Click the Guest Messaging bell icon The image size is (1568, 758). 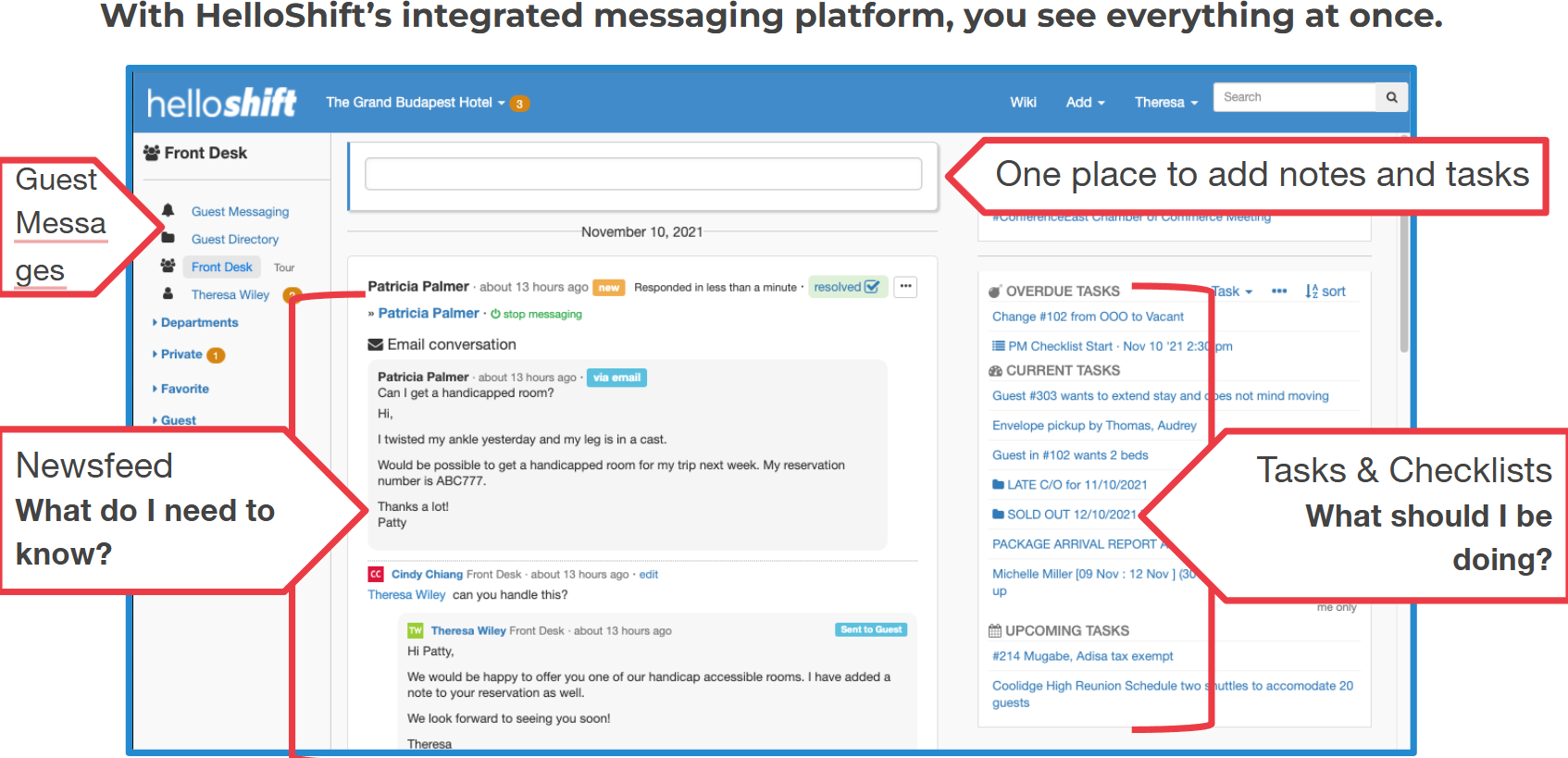pos(168,210)
